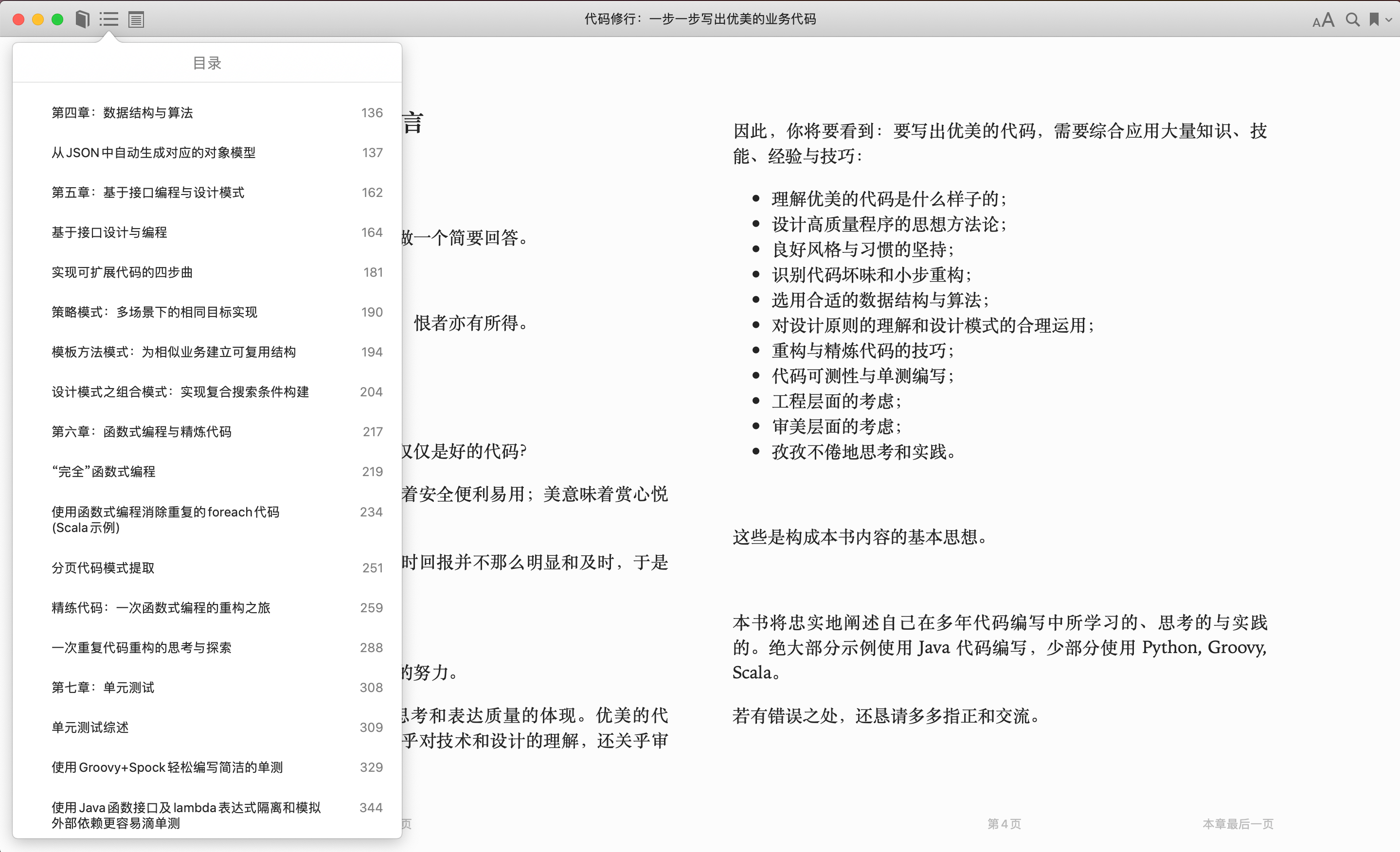Viewport: 1400px width, 852px height.
Task: Jump to 本章最后一页 at bottom right
Action: pos(1238,824)
